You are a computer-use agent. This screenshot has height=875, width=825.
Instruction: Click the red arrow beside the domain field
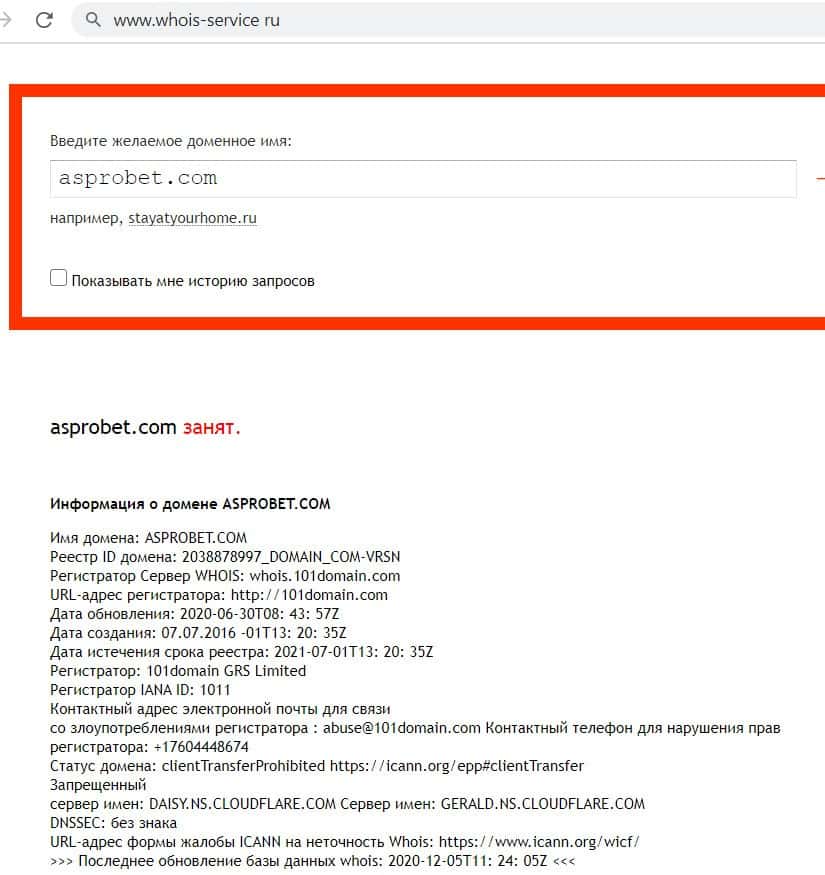point(820,179)
